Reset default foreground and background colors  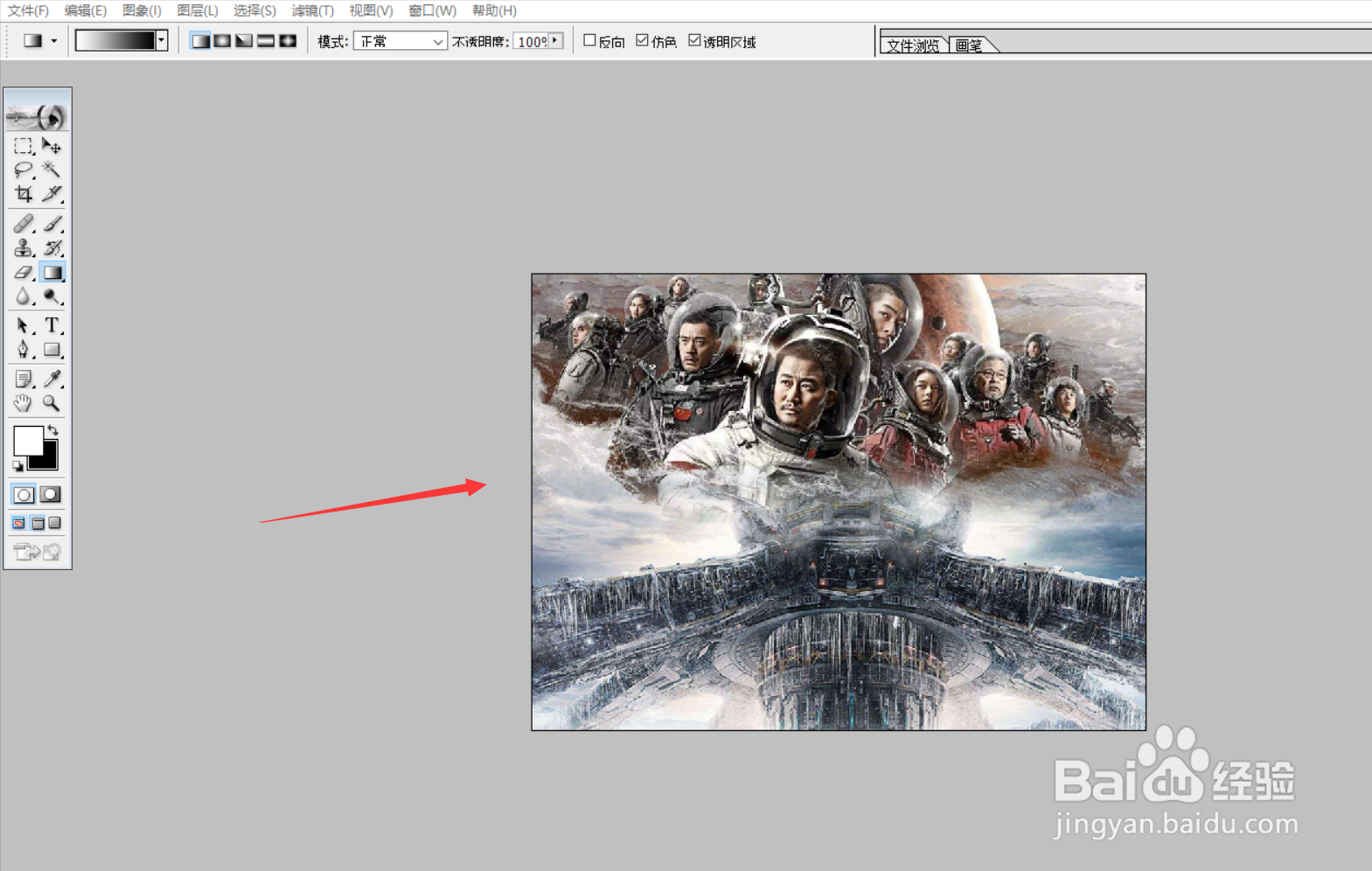(x=17, y=466)
